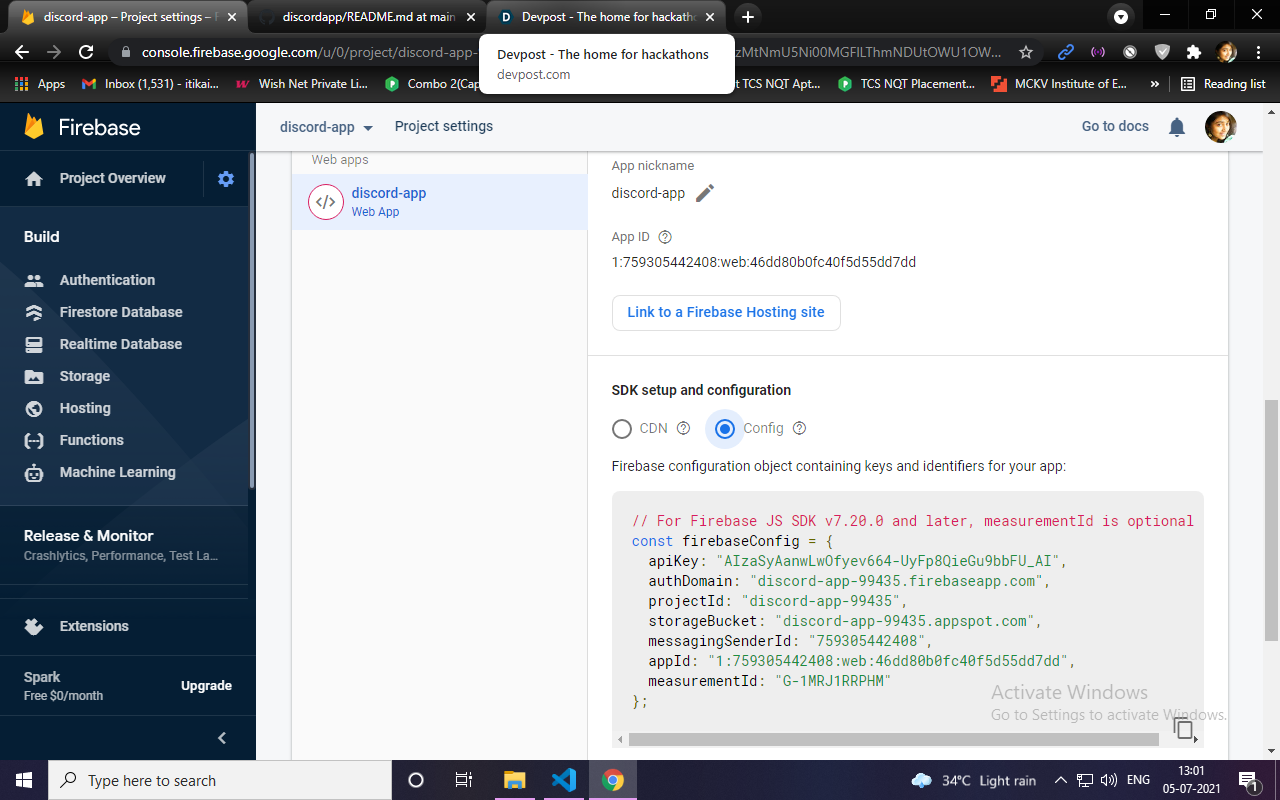Reload the page
This screenshot has height=800, width=1280.
(x=86, y=52)
